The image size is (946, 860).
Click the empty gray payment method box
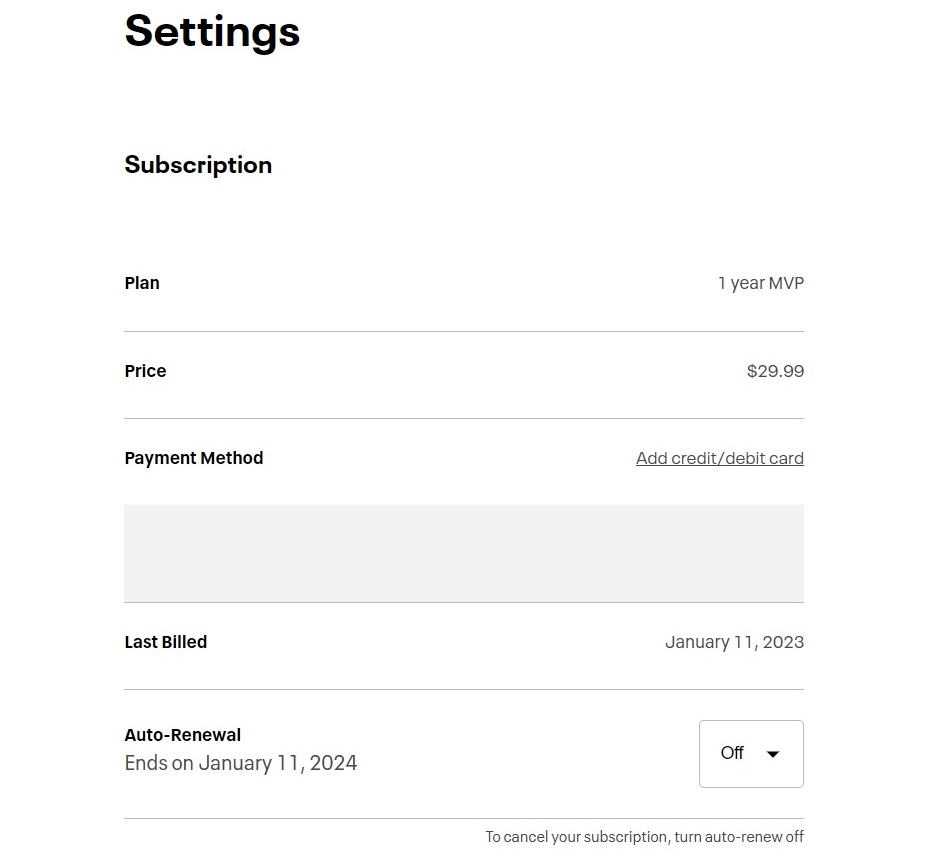[x=464, y=553]
